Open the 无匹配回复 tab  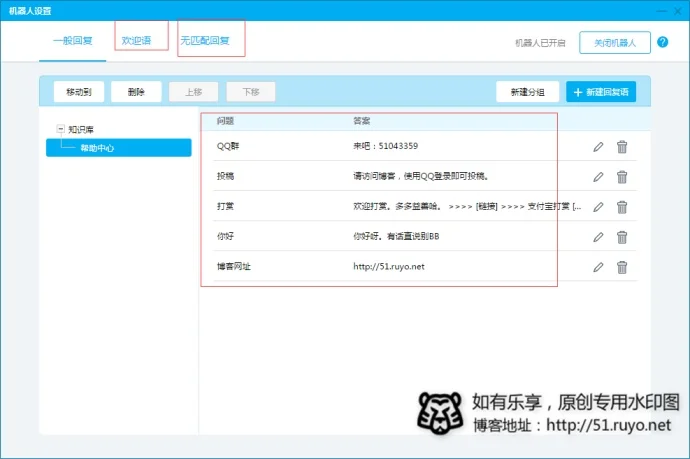tap(205, 40)
